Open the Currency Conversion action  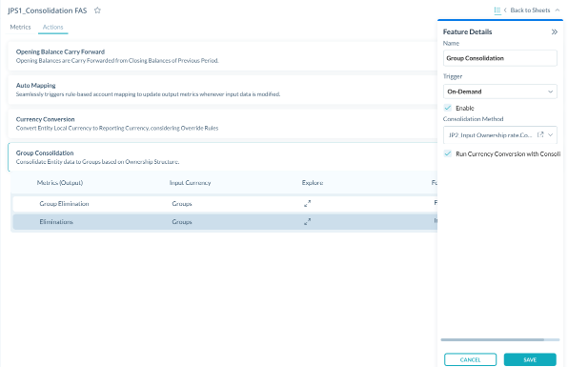(x=222, y=124)
